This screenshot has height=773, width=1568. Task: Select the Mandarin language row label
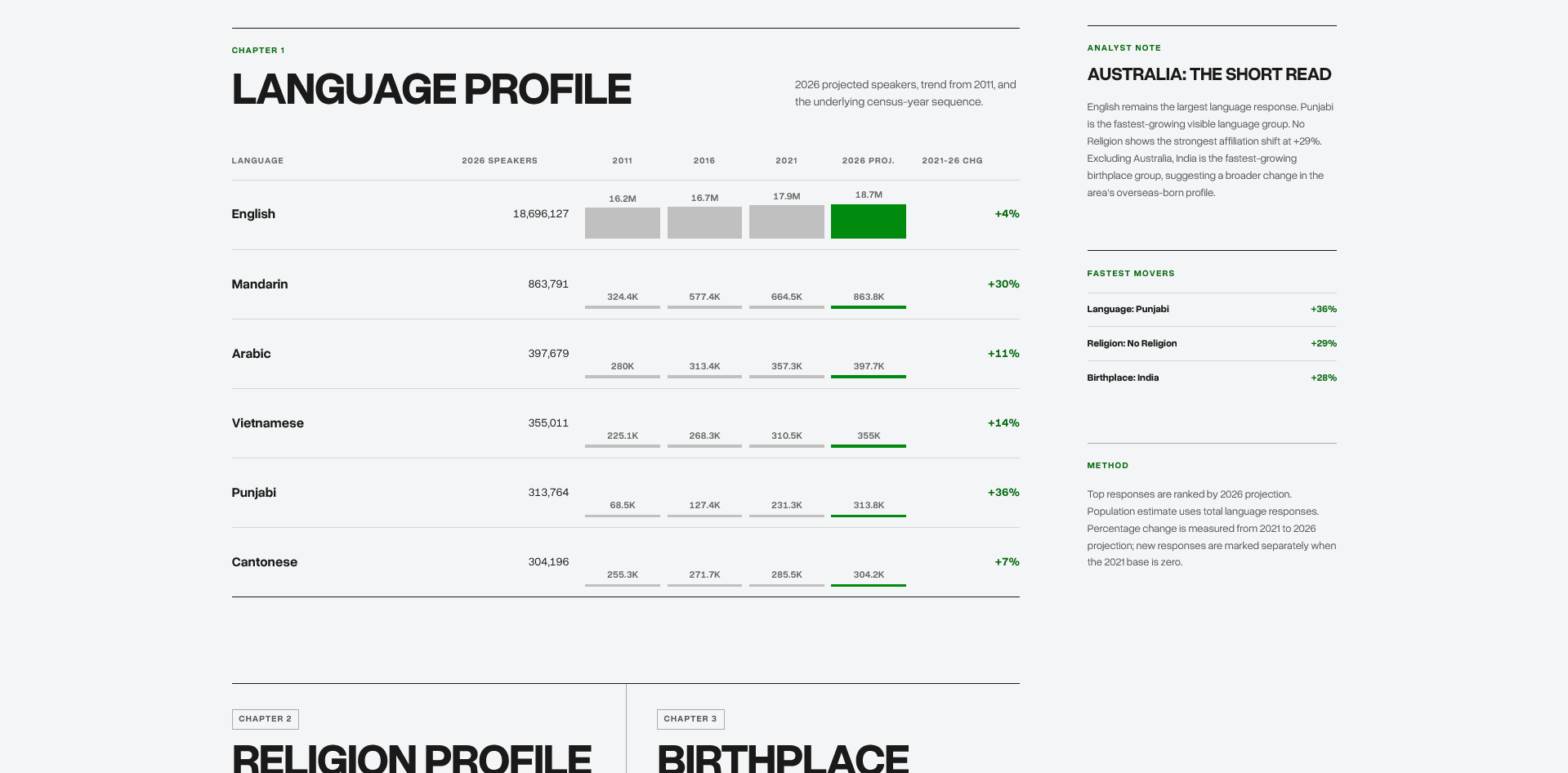tap(260, 284)
